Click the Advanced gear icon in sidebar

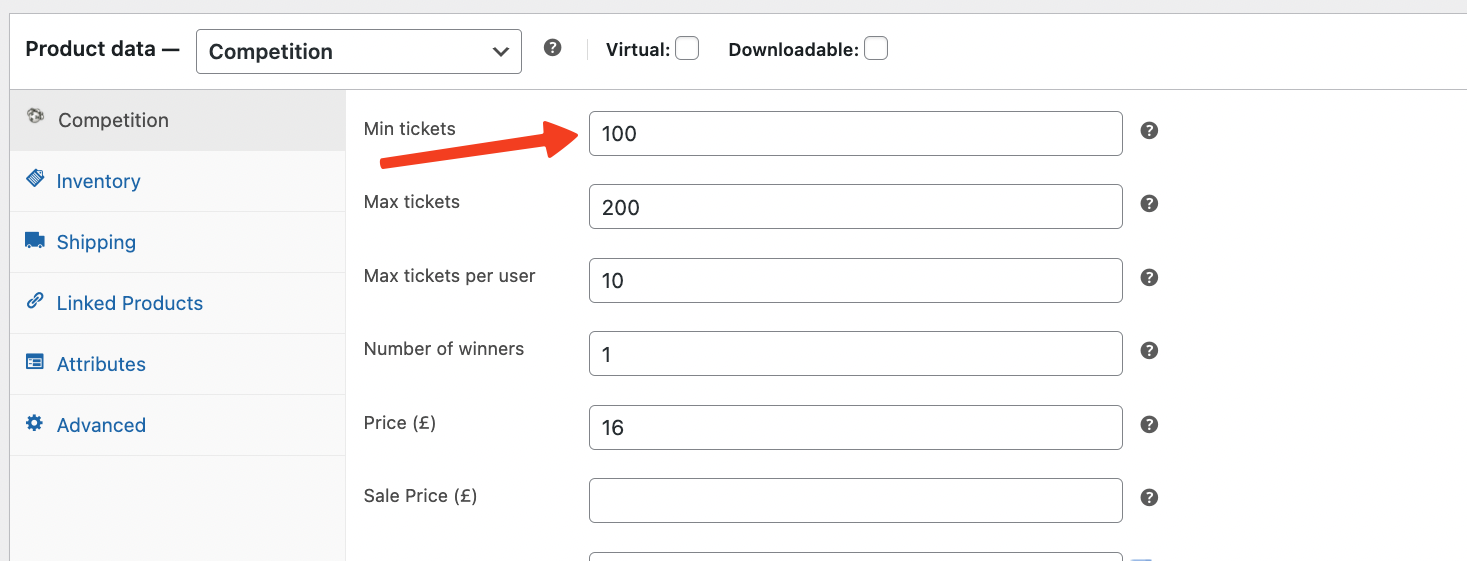coord(35,424)
